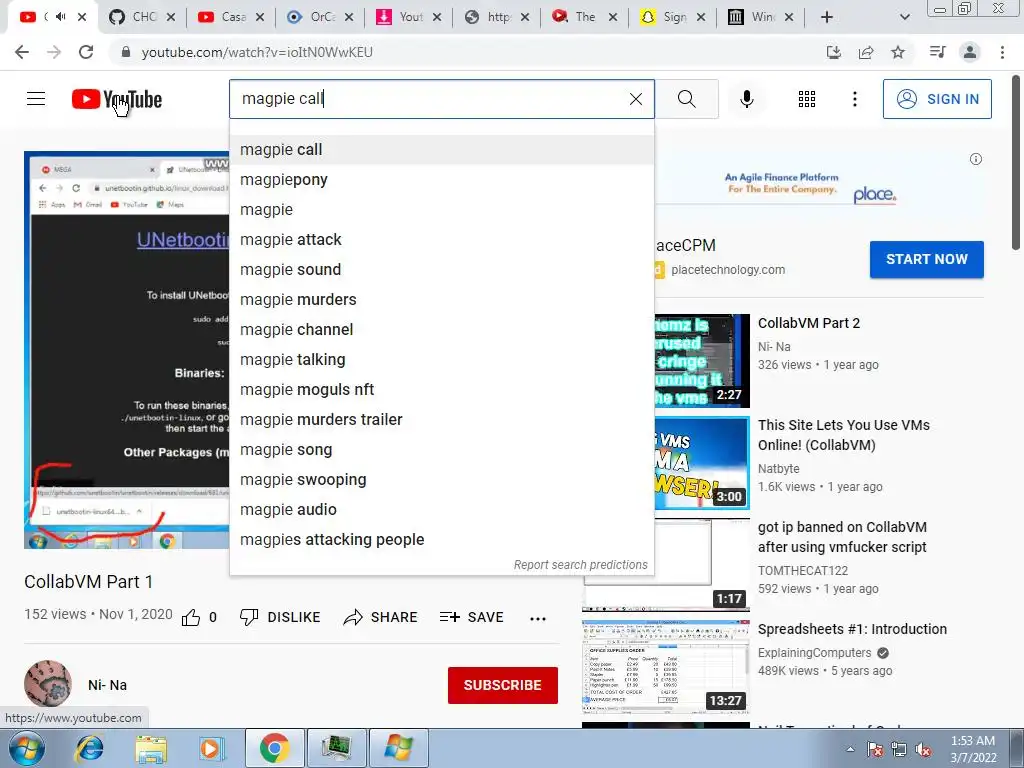Screen dimensions: 1024x768
Task: Reload the page
Action: [x=86, y=52]
